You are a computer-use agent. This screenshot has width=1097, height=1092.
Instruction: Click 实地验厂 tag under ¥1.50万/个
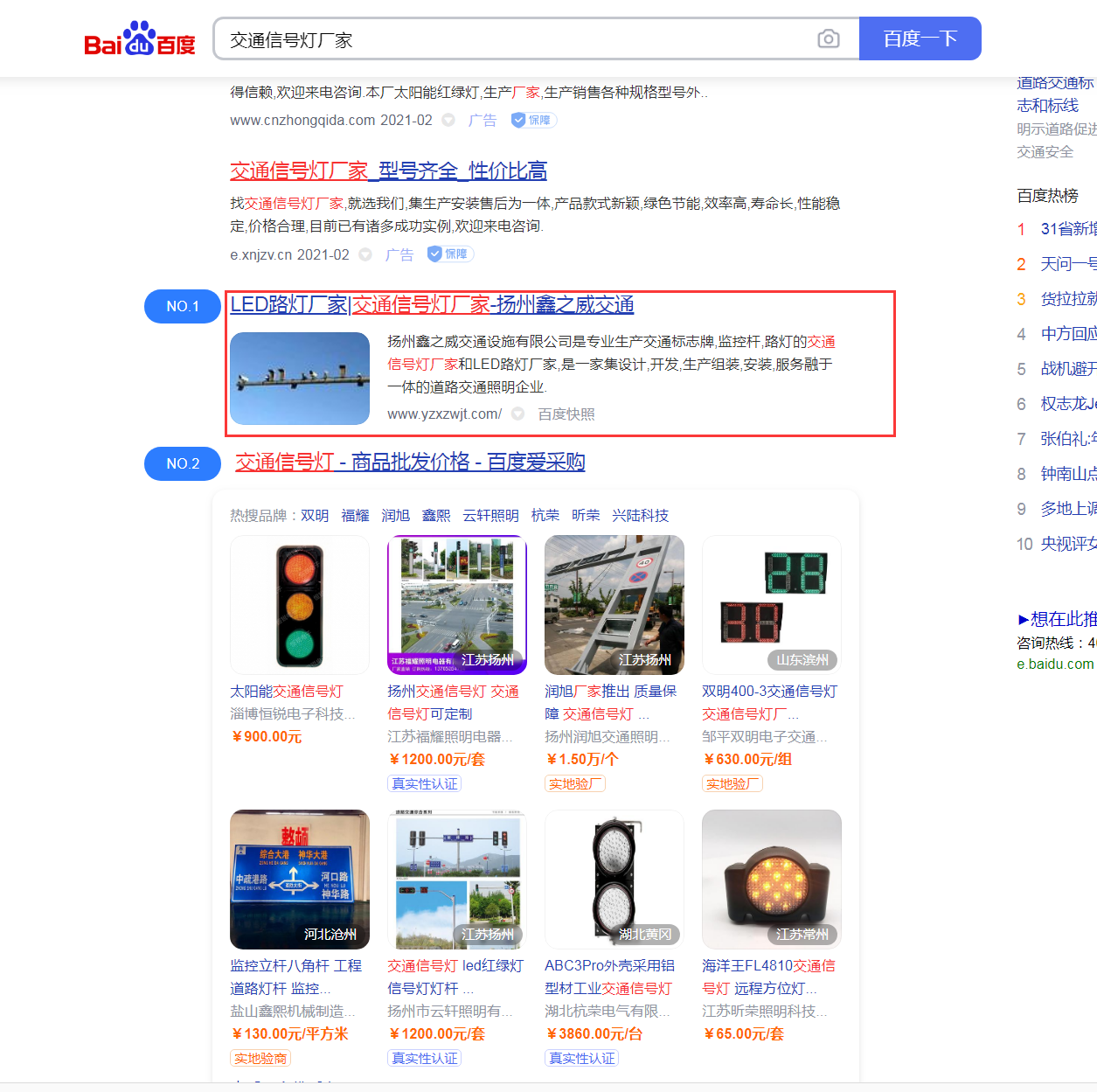(574, 783)
